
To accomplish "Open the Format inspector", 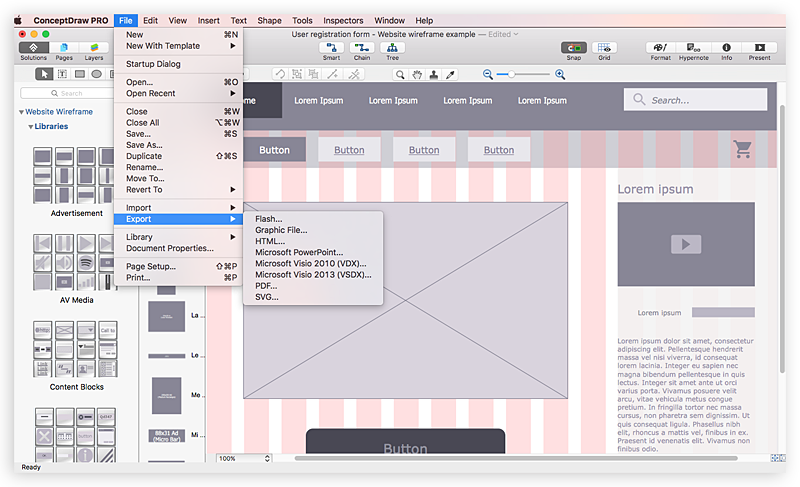I will click(661, 48).
